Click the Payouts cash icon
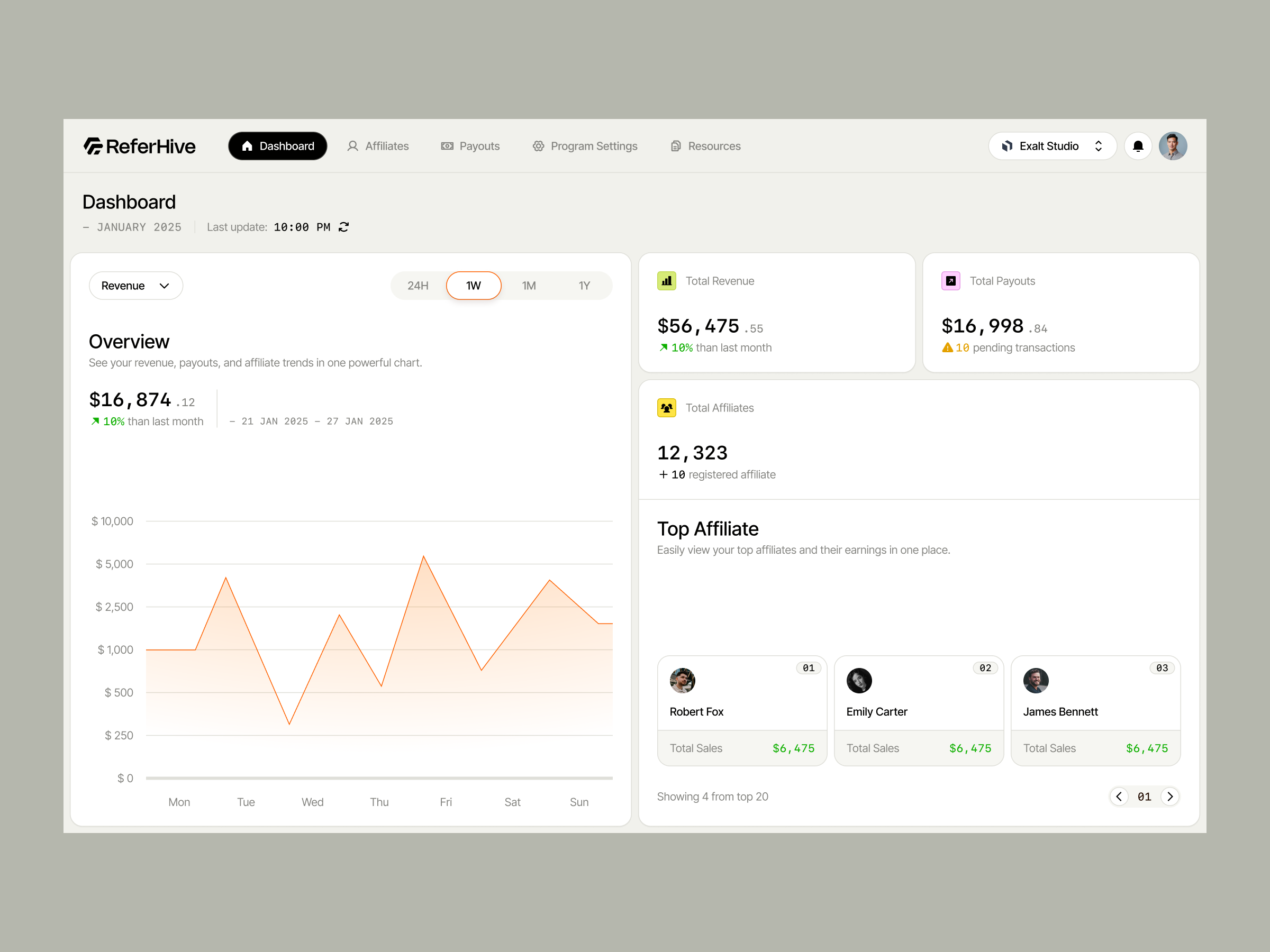This screenshot has width=1270, height=952. [447, 147]
